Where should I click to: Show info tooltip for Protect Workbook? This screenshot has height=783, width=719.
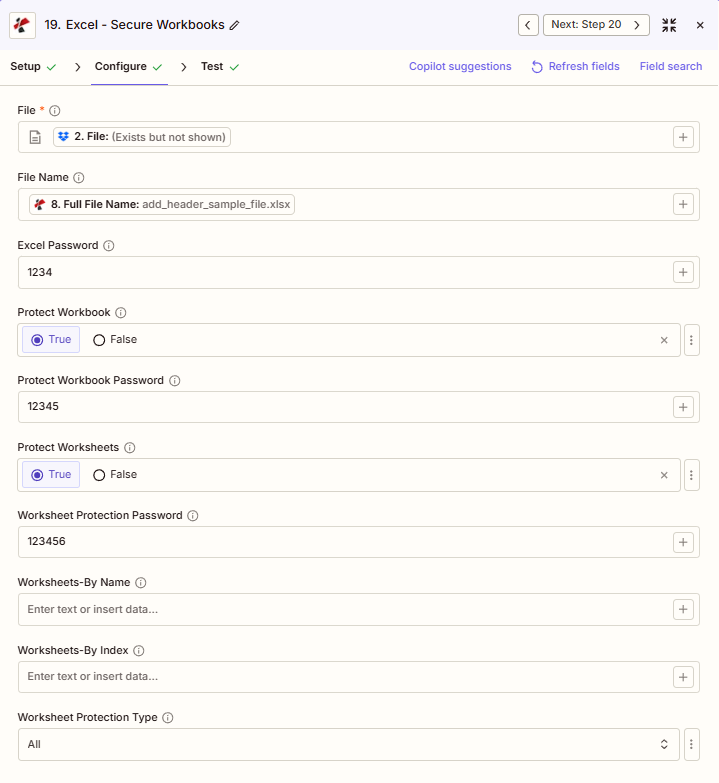[x=121, y=313]
